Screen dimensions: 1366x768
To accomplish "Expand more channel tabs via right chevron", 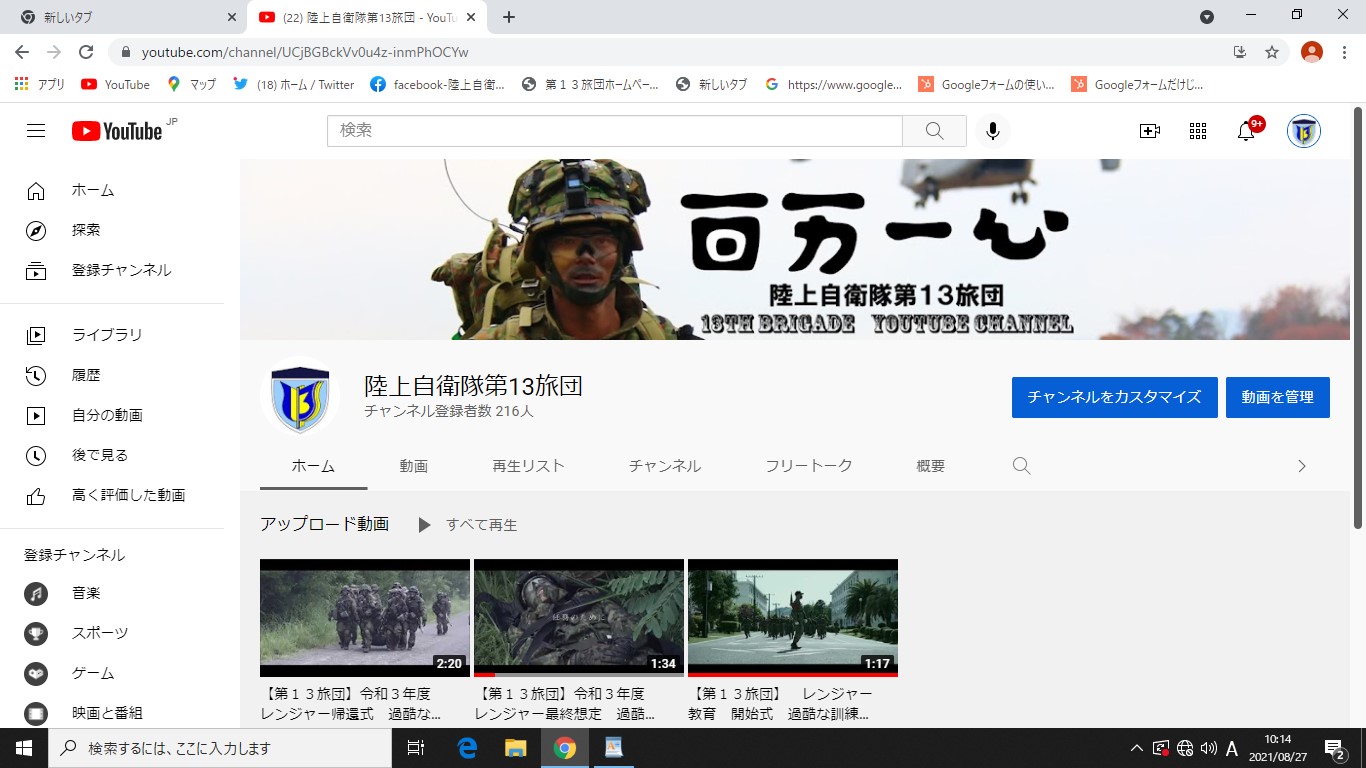I will 1301,465.
